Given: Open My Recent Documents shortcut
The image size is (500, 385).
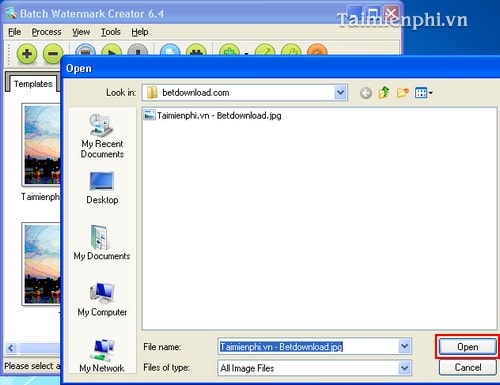Looking at the screenshot, I should tap(102, 136).
